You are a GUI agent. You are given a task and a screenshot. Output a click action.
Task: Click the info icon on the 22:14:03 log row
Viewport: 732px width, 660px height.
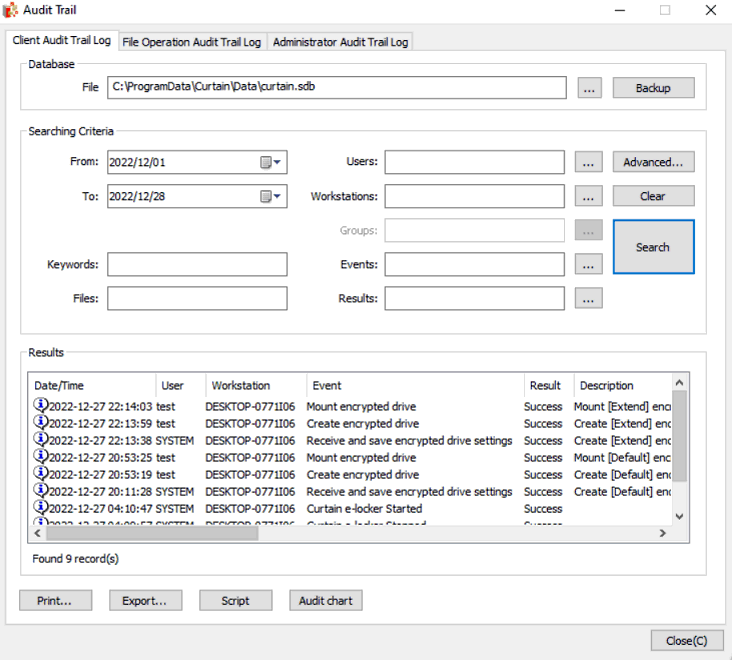click(41, 406)
